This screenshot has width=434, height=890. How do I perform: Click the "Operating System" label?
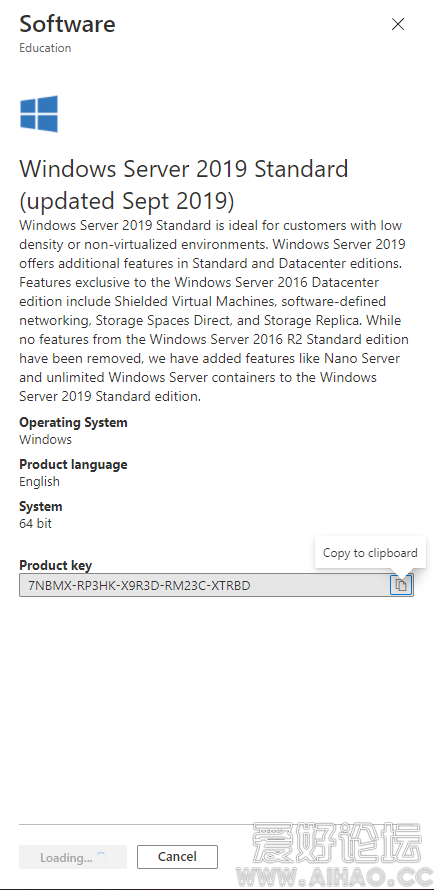(x=73, y=422)
